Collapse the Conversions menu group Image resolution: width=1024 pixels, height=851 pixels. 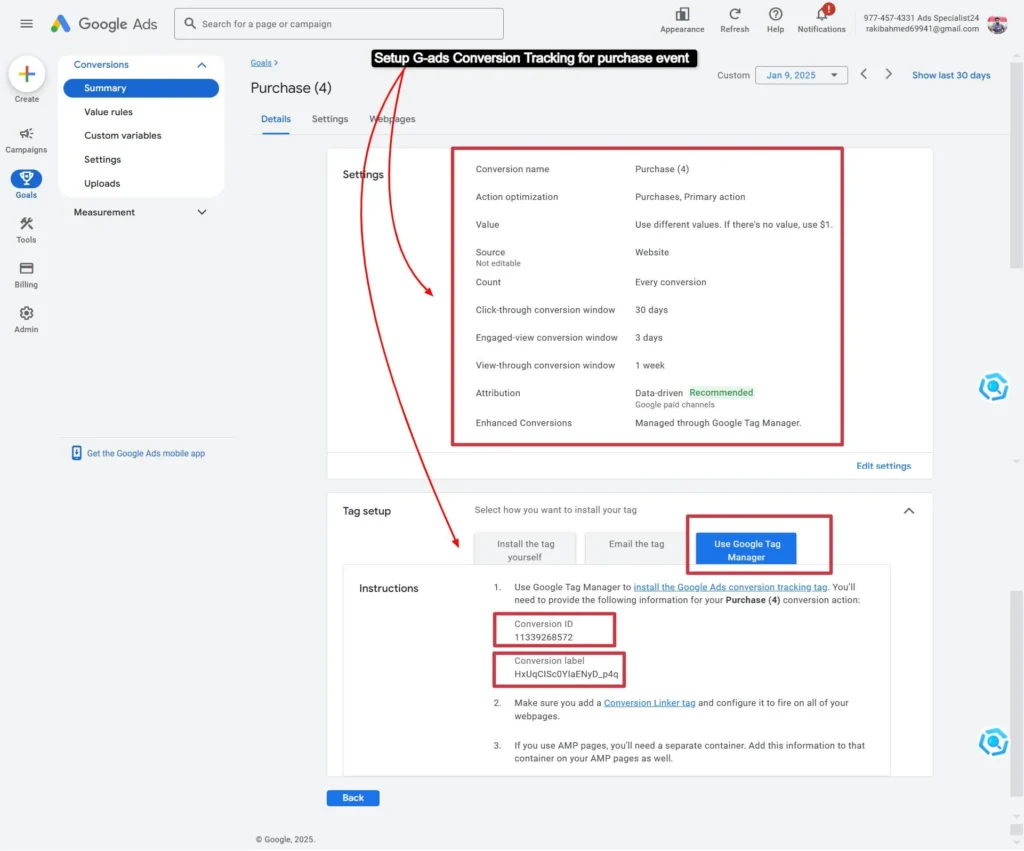202,65
